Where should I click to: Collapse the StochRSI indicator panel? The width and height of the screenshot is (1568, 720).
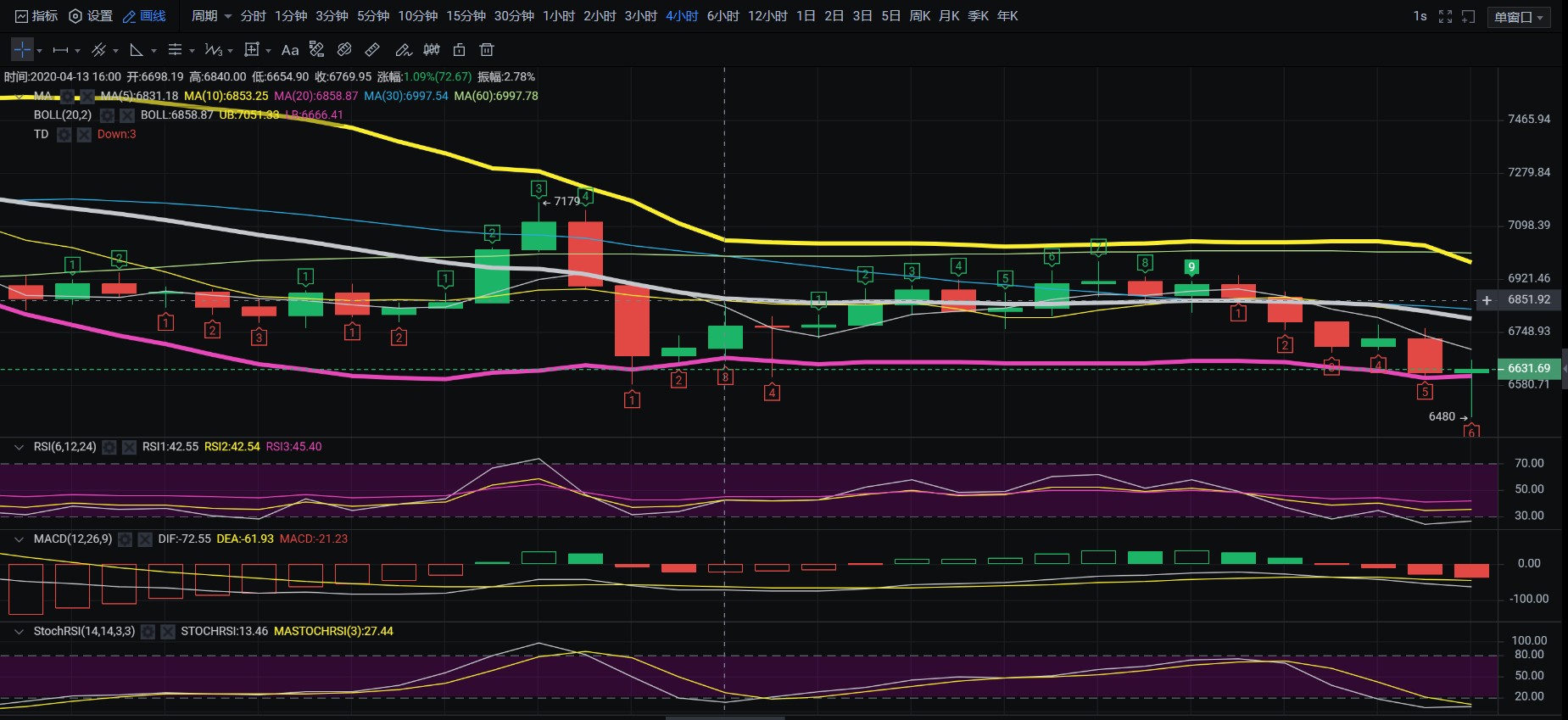(18, 632)
